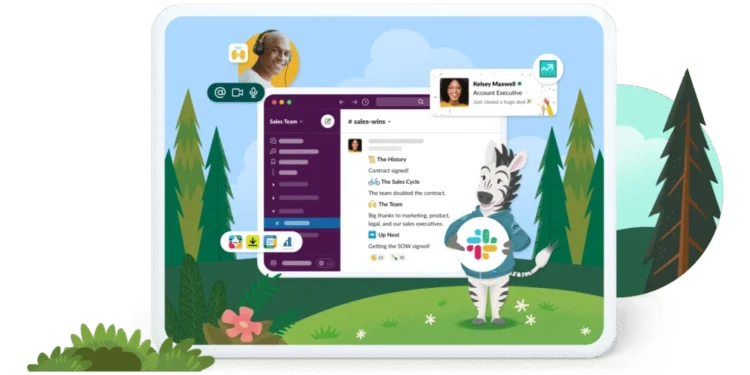Click the 'Up Next' heading
This screenshot has width=750, height=375.
[x=388, y=235]
